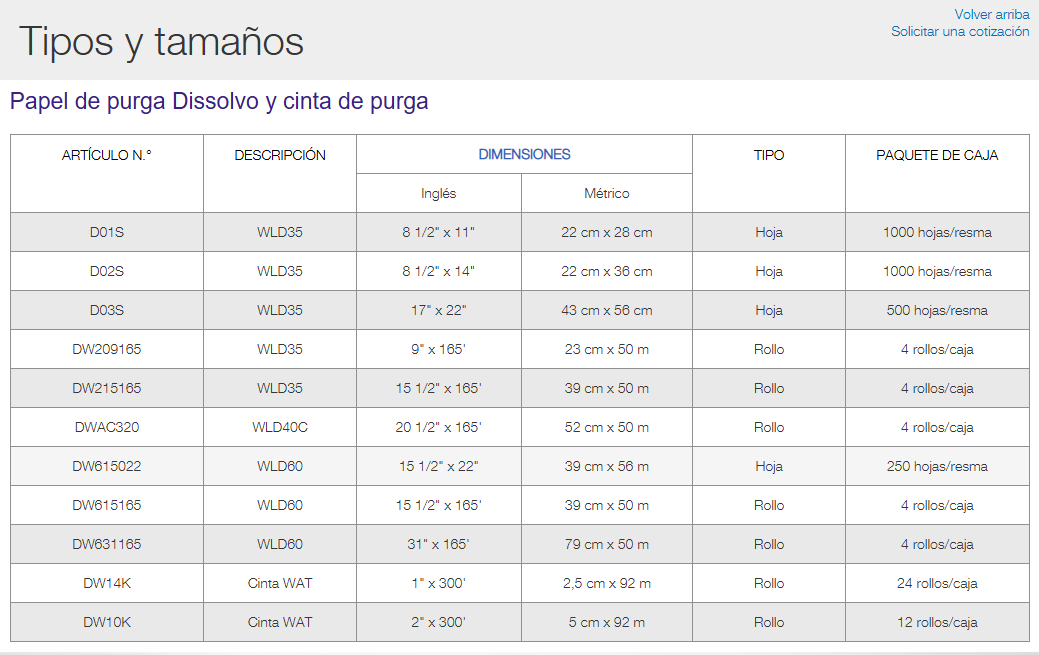Click the 'Inglés' sub-header
The height and width of the screenshot is (655, 1039).
[438, 193]
